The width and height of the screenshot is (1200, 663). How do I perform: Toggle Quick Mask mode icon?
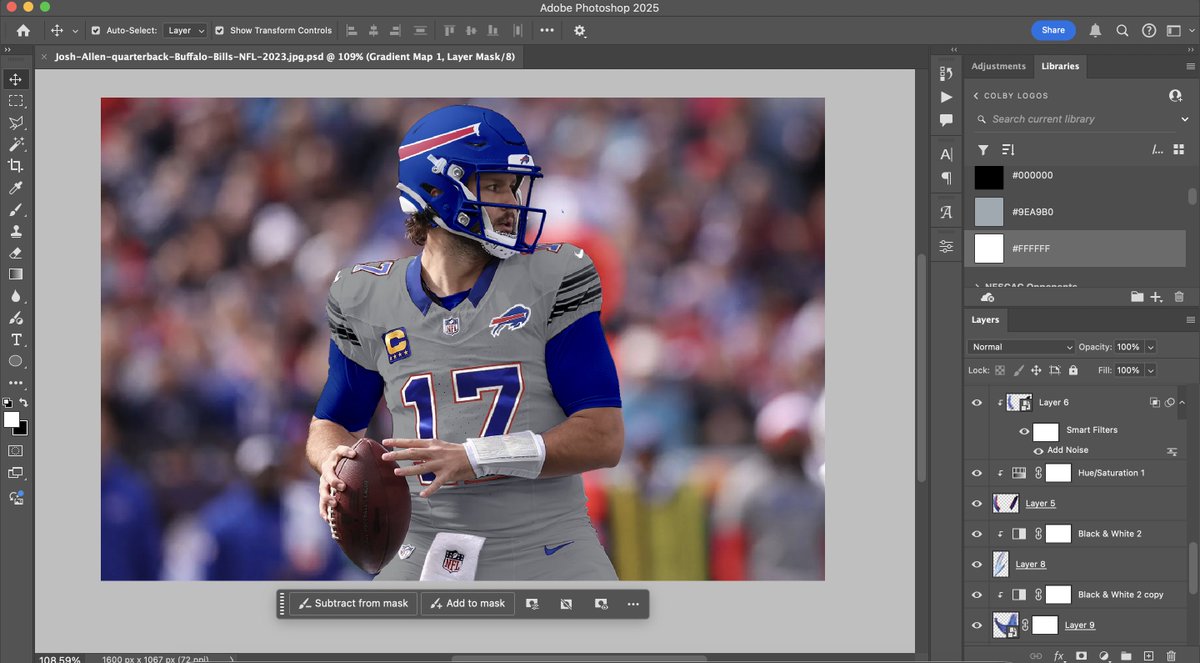pyautogui.click(x=15, y=451)
